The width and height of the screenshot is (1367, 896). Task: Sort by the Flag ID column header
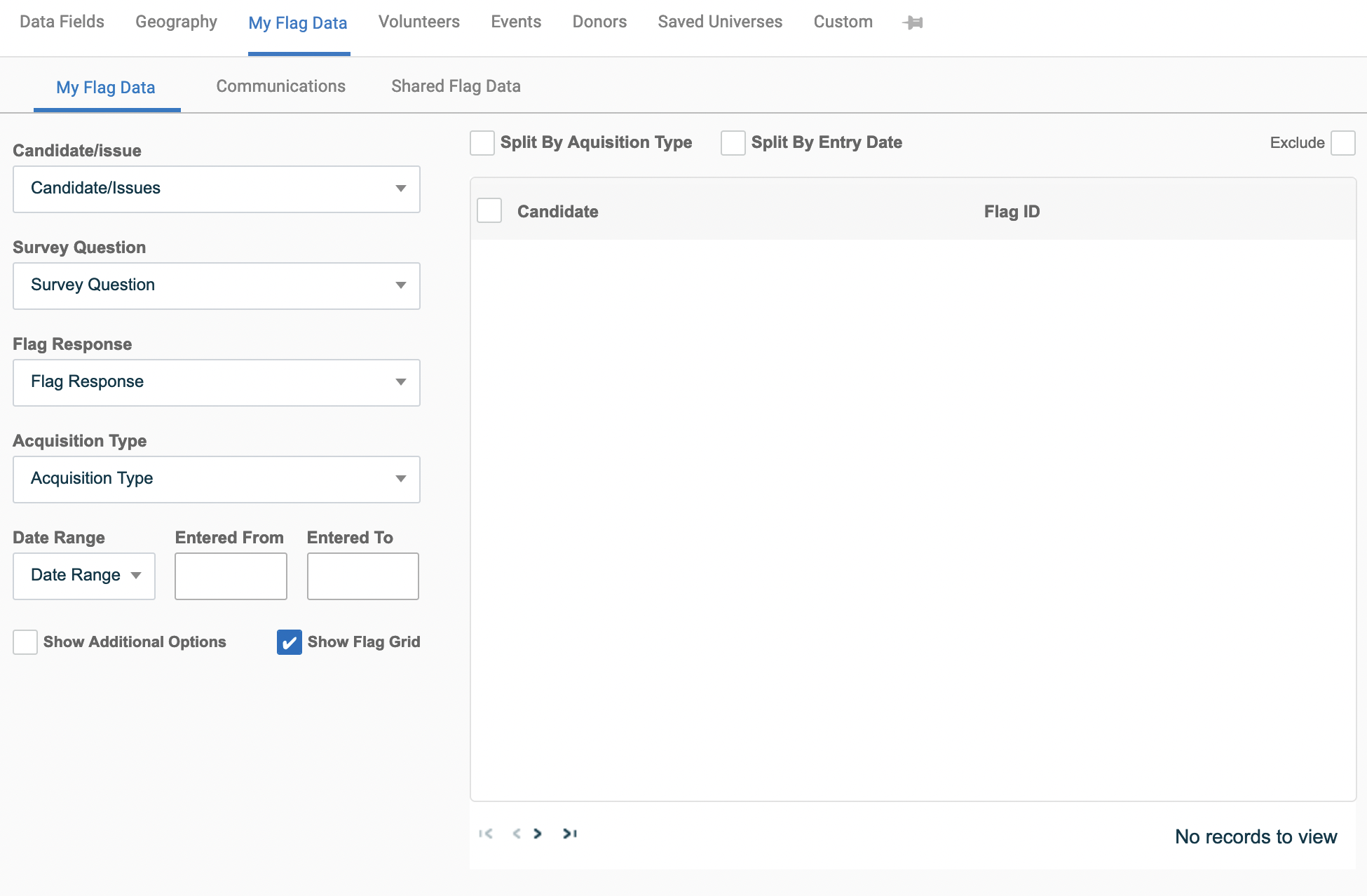tap(1012, 212)
